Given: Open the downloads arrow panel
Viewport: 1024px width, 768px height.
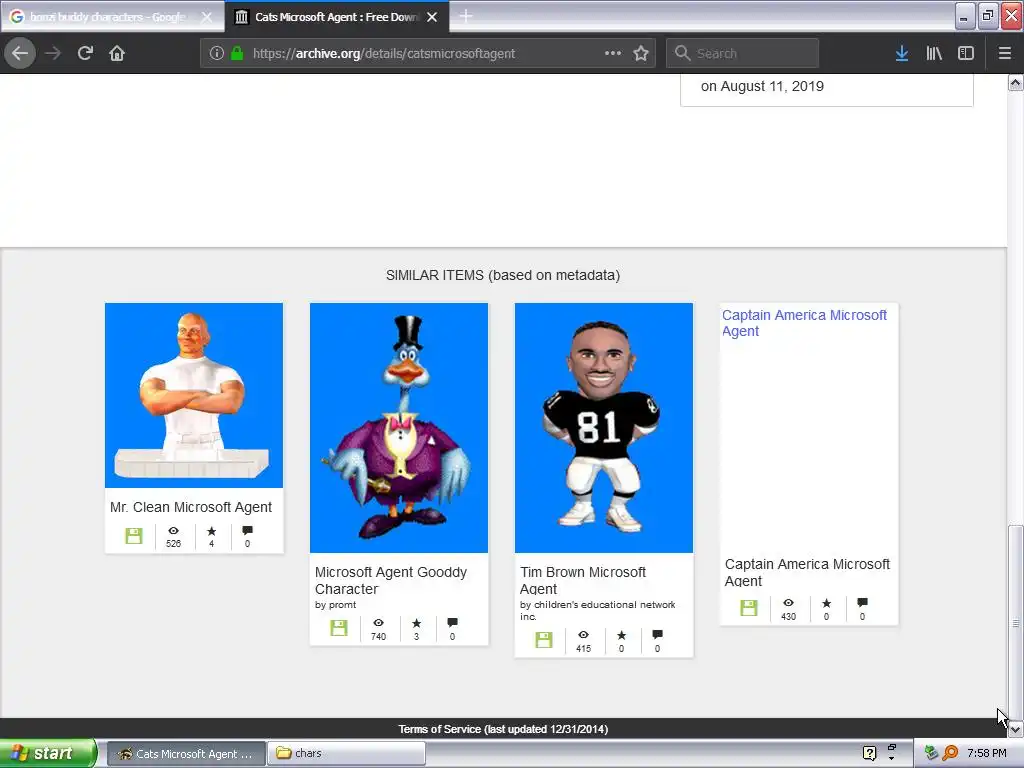Looking at the screenshot, I should pos(902,54).
